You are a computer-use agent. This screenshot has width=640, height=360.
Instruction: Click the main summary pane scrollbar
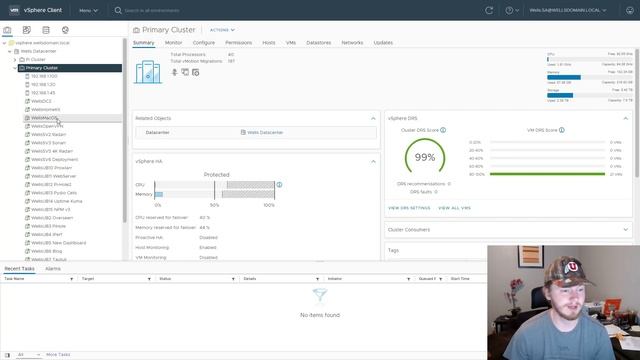point(637,113)
